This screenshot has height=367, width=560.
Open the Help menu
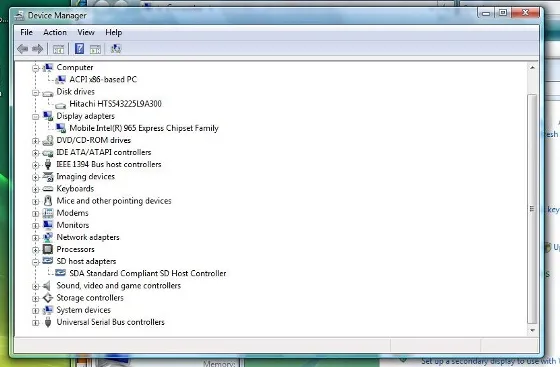click(114, 32)
